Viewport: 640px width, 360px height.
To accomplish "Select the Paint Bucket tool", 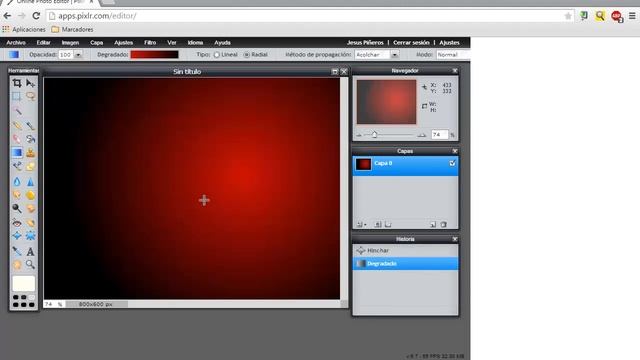I will (31, 139).
